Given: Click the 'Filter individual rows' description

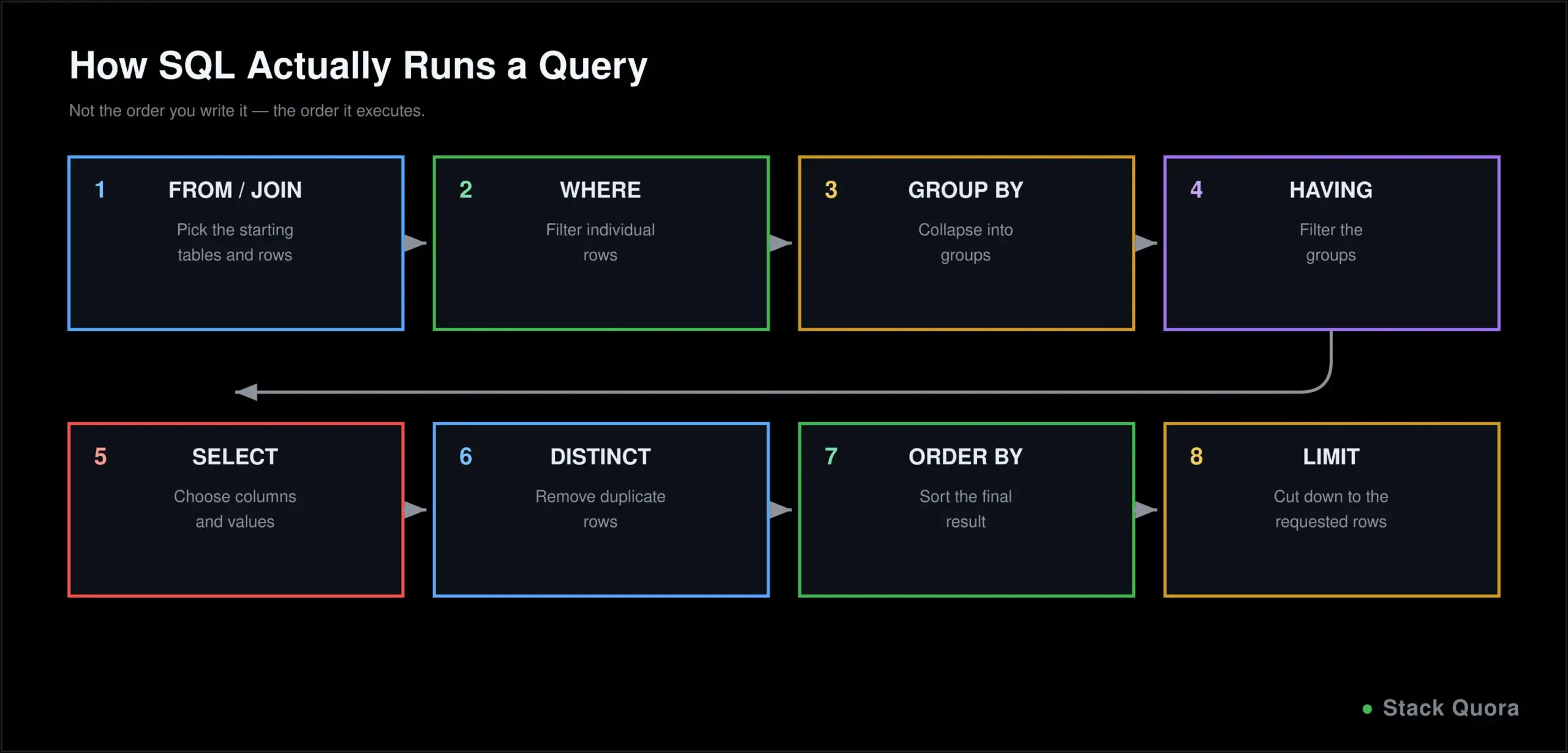Looking at the screenshot, I should [x=600, y=242].
